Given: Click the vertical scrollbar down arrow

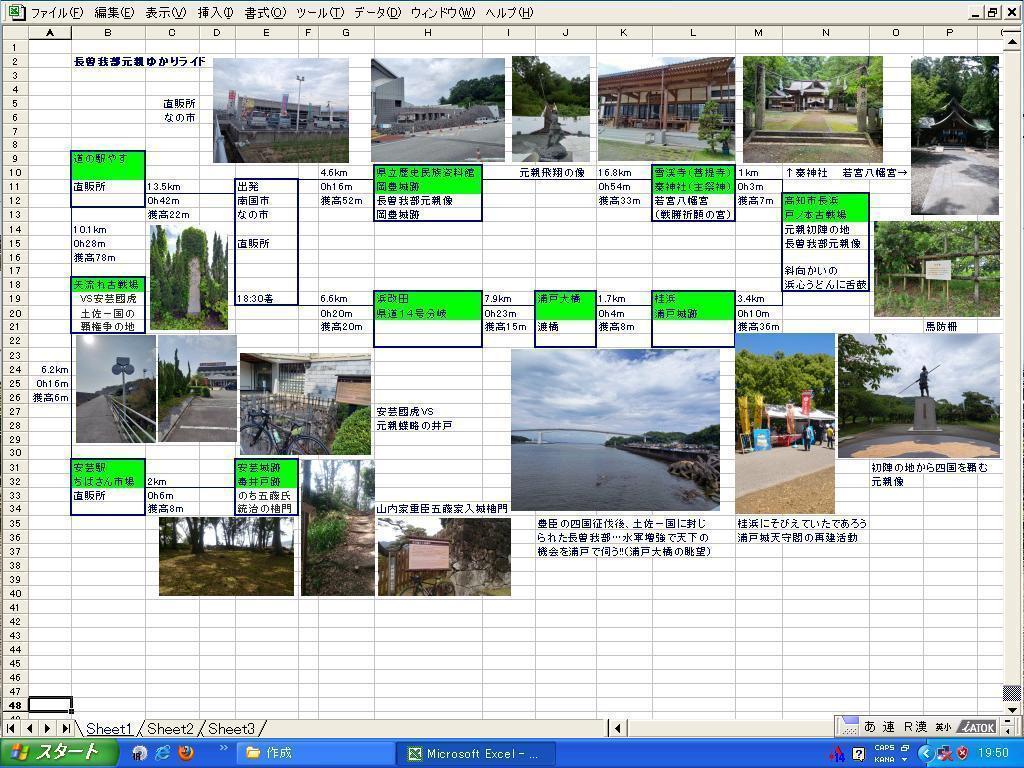Looking at the screenshot, I should 1011,709.
